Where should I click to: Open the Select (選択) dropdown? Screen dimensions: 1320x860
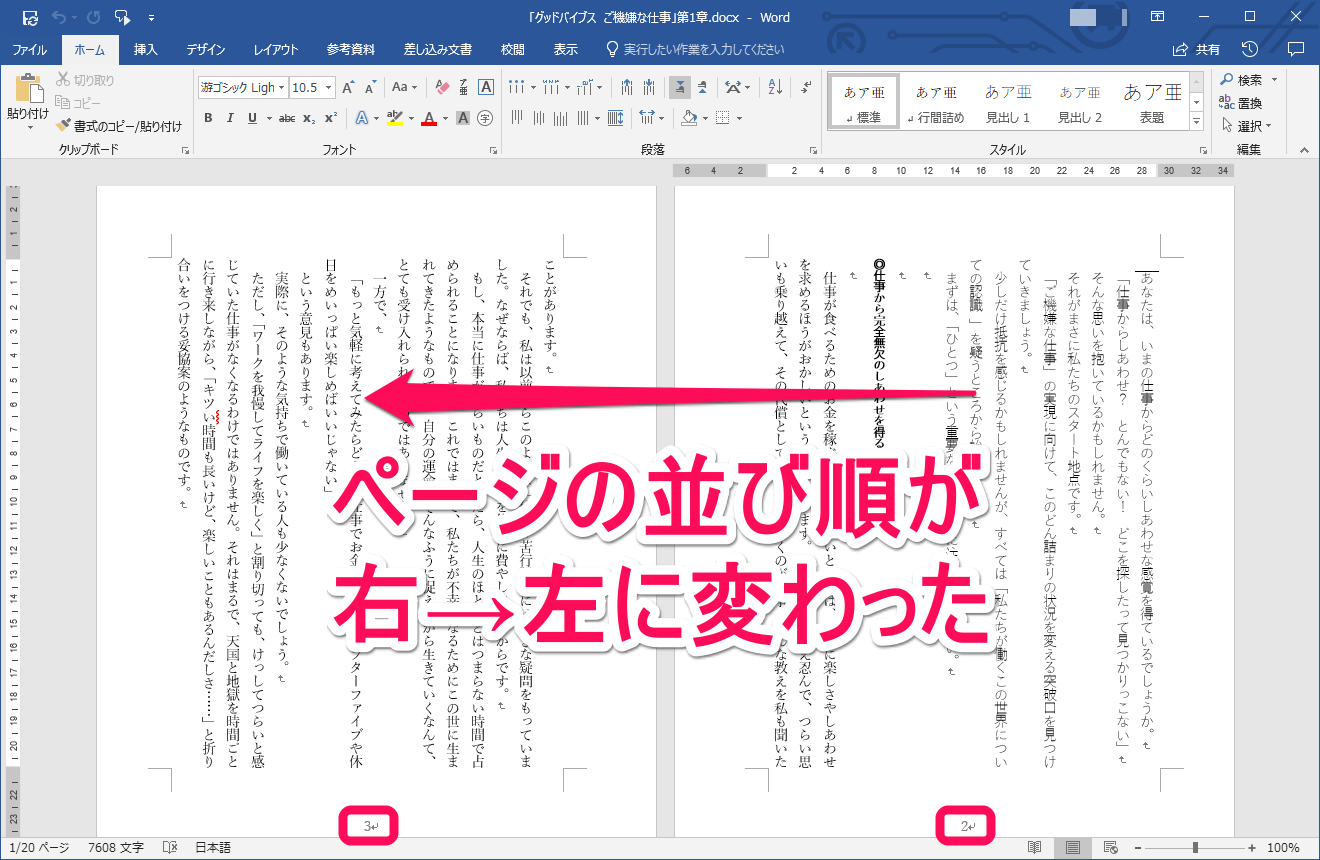tap(1245, 126)
